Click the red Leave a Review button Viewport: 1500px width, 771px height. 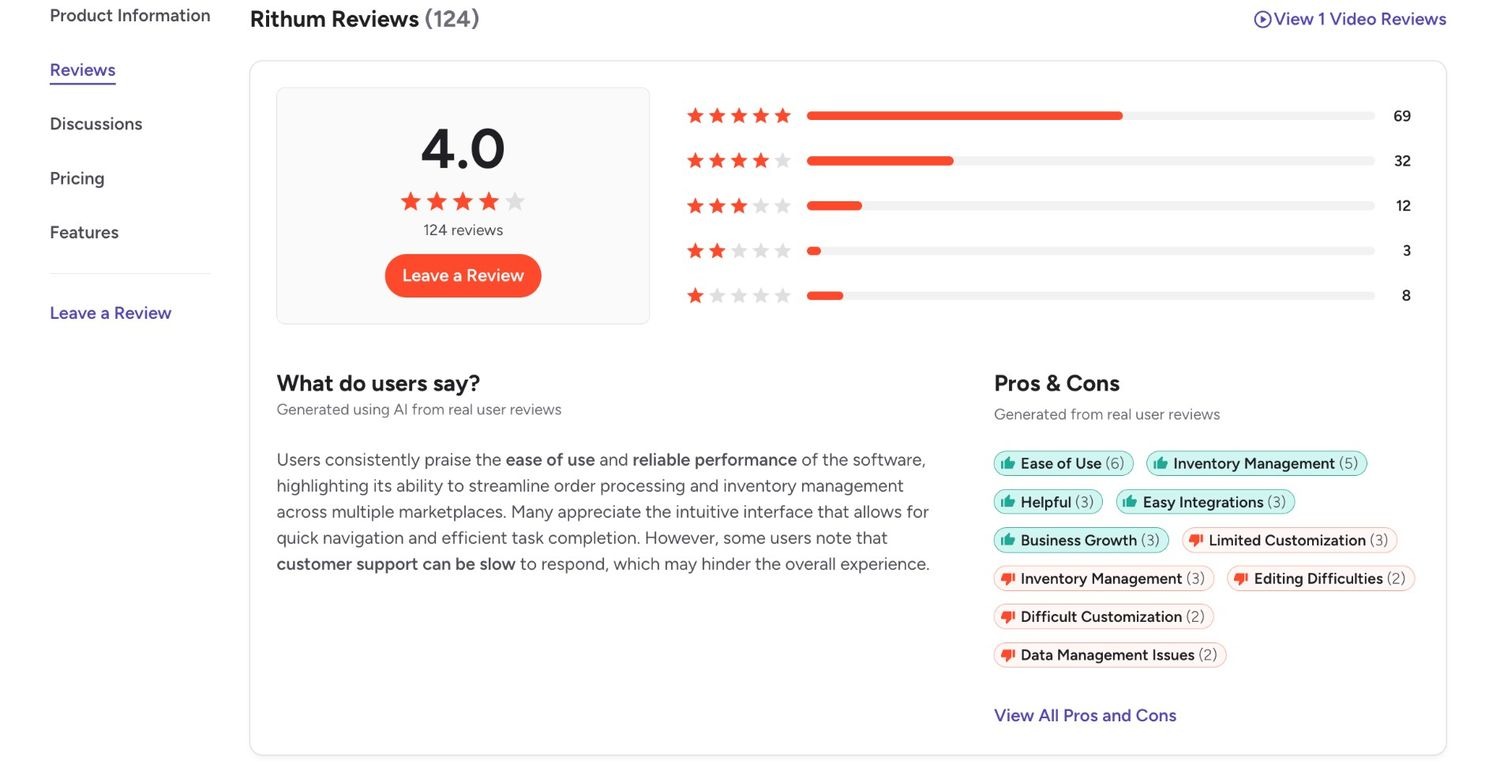(463, 276)
